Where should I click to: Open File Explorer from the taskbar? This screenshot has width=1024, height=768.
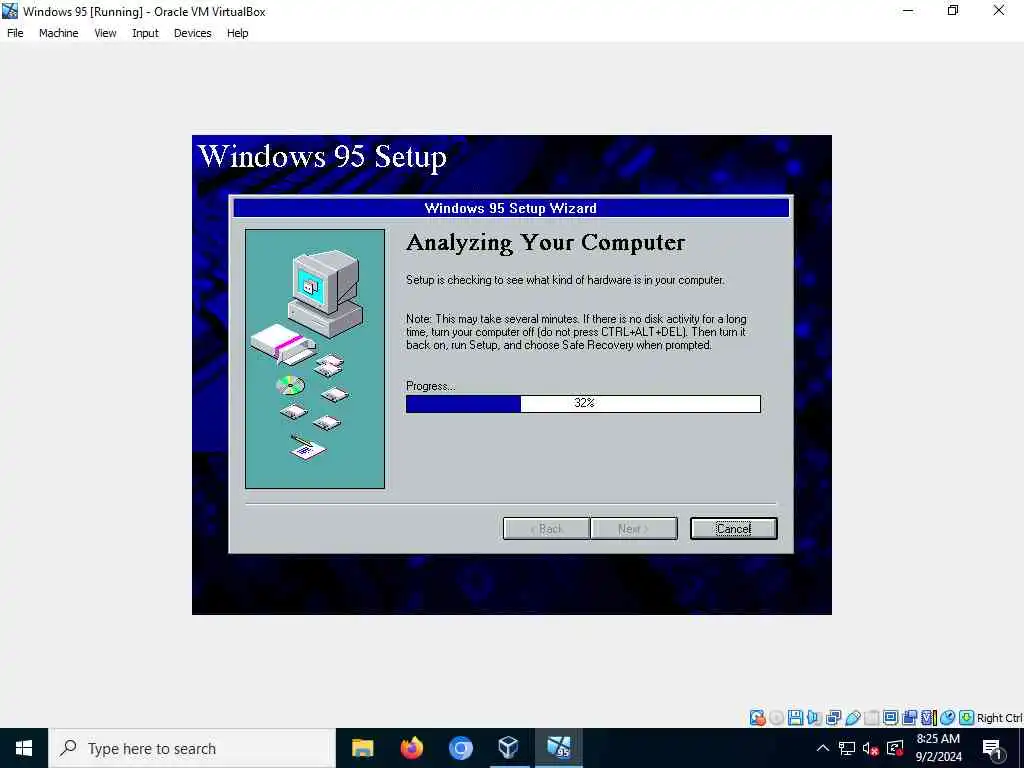362,748
